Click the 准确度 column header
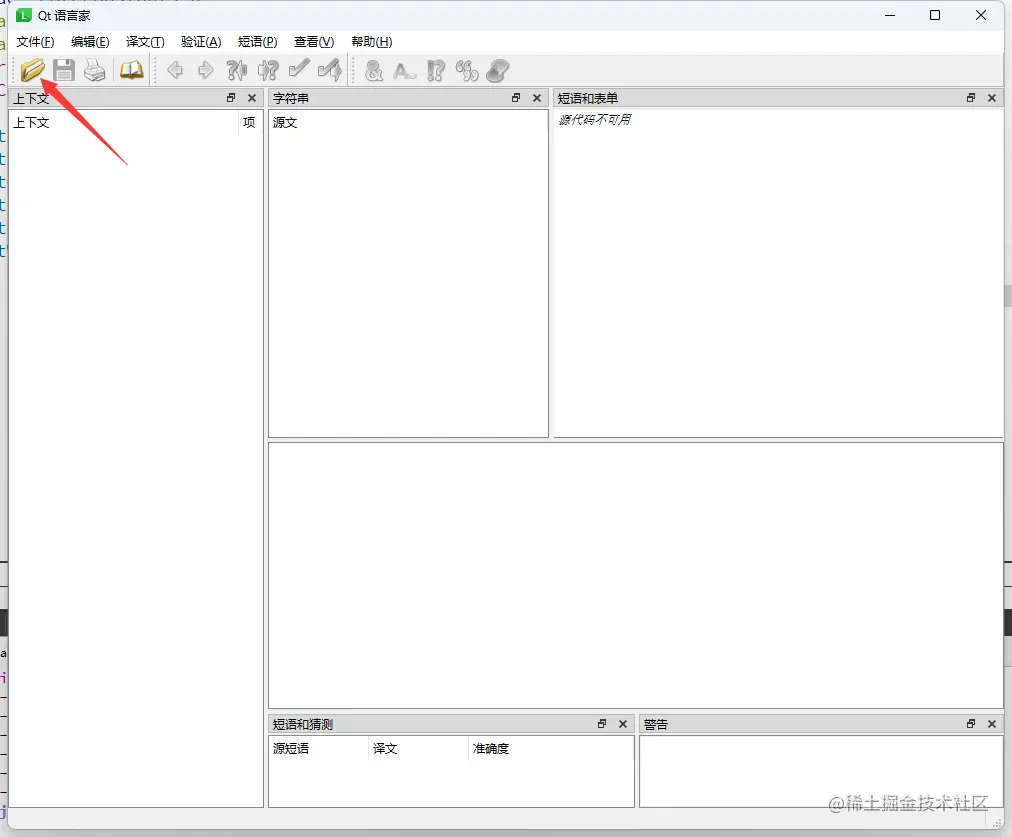 tap(551, 748)
